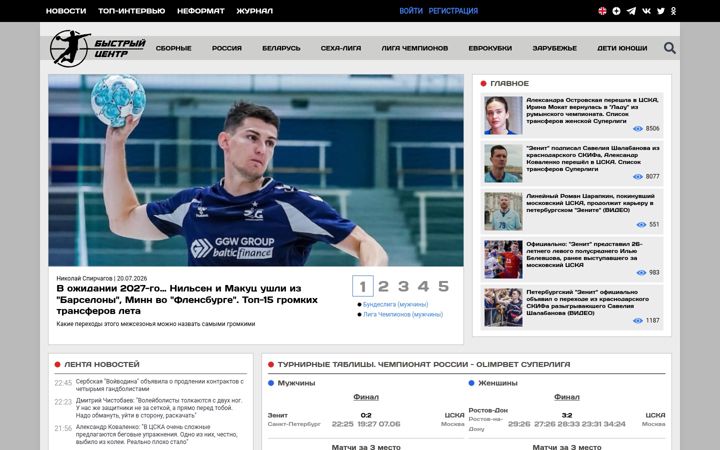Click eye views icon next to 551
Viewport: 720px width, 450px height.
[x=641, y=225]
